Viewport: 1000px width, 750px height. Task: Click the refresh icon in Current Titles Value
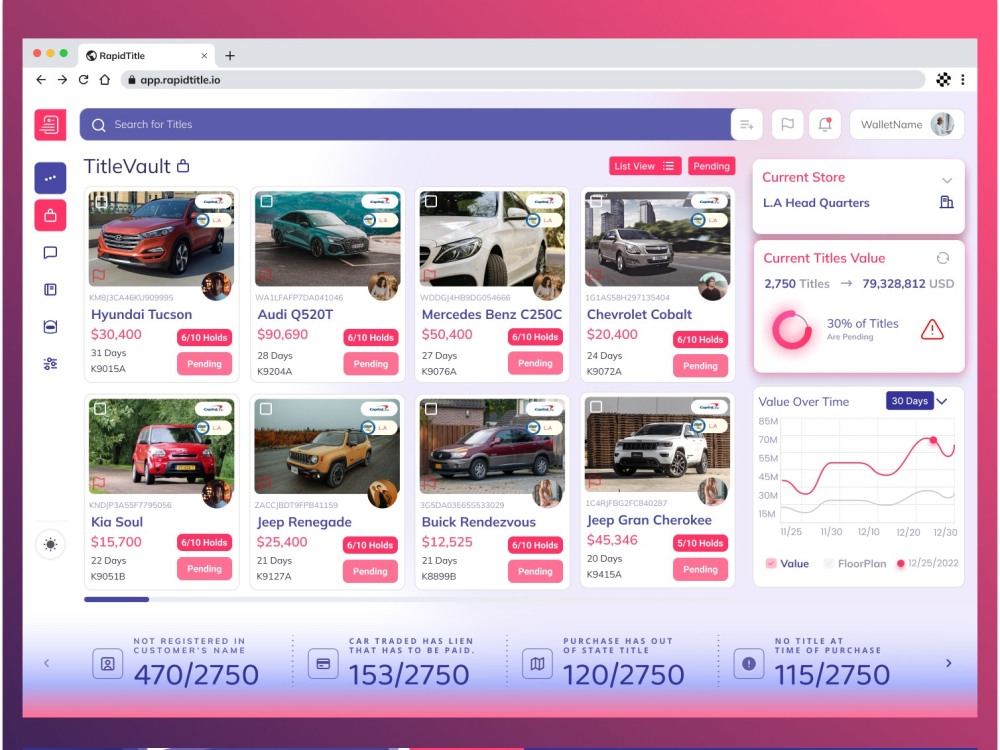[x=943, y=258]
